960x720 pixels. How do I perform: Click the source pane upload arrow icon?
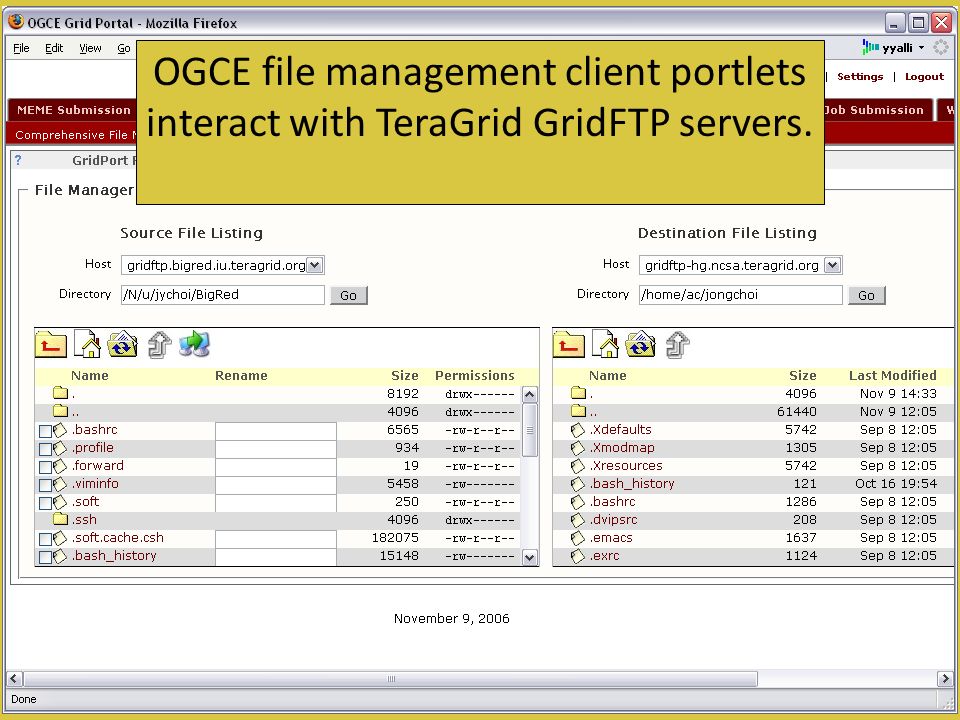[x=160, y=345]
